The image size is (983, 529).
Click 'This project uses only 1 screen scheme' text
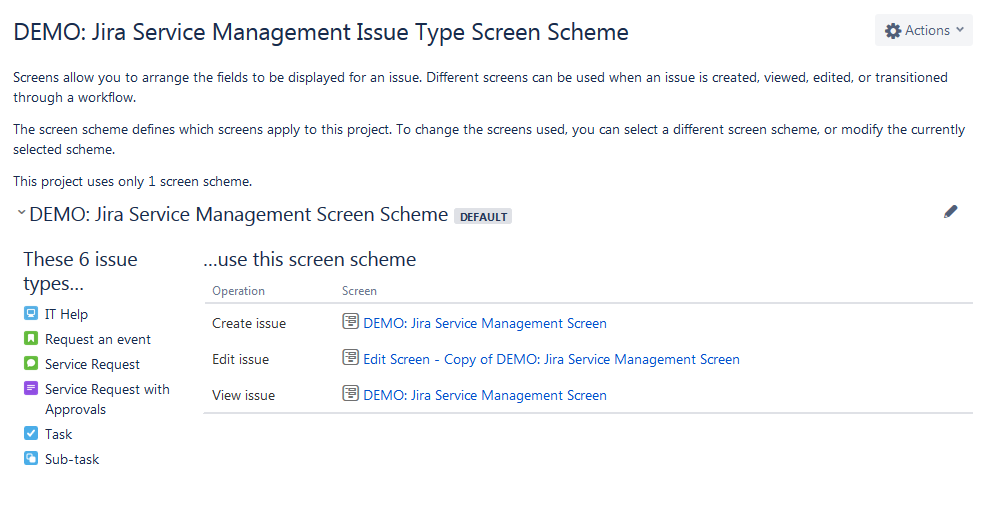point(132,181)
